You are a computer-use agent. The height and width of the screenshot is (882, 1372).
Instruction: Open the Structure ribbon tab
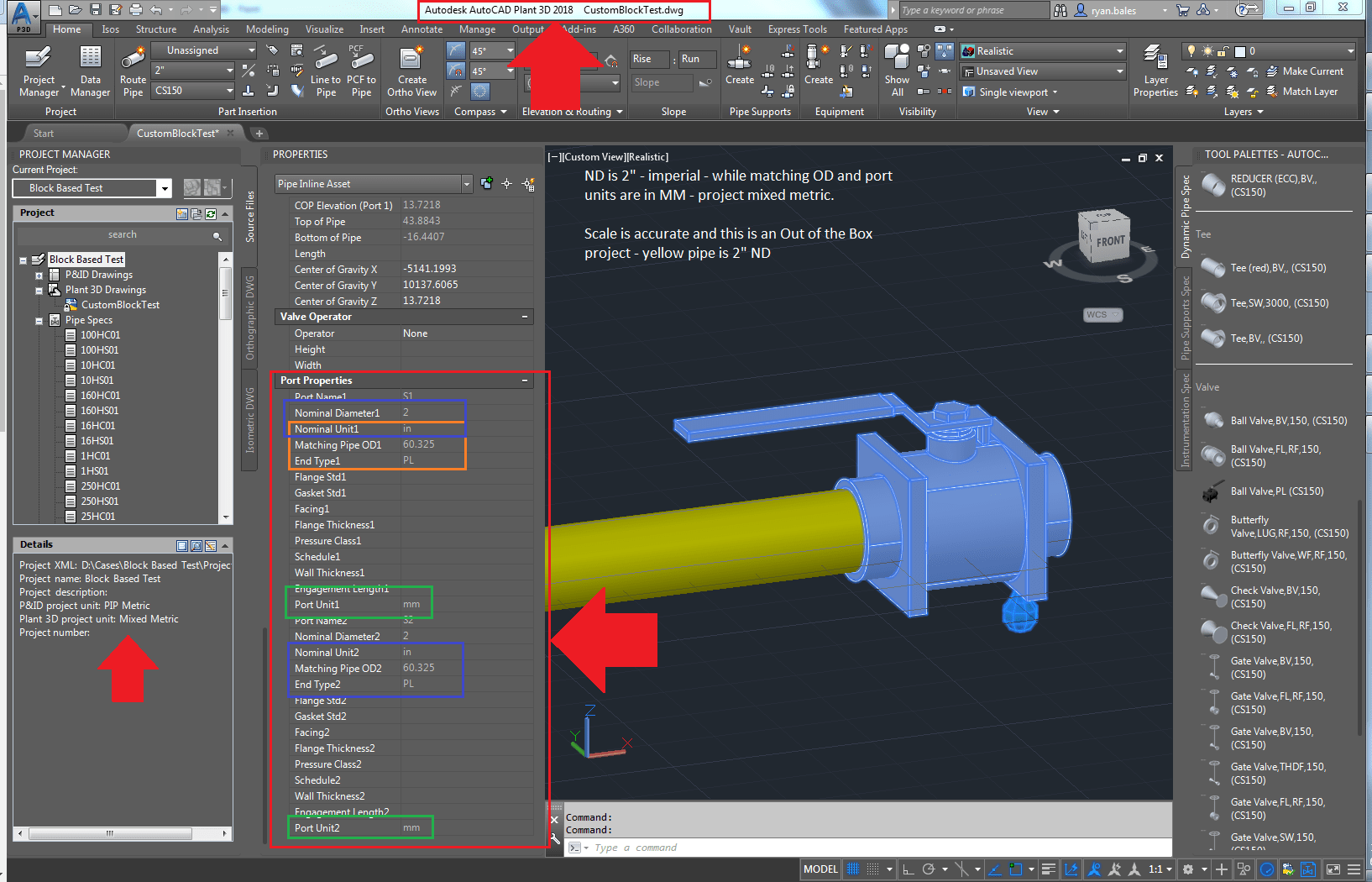156,29
